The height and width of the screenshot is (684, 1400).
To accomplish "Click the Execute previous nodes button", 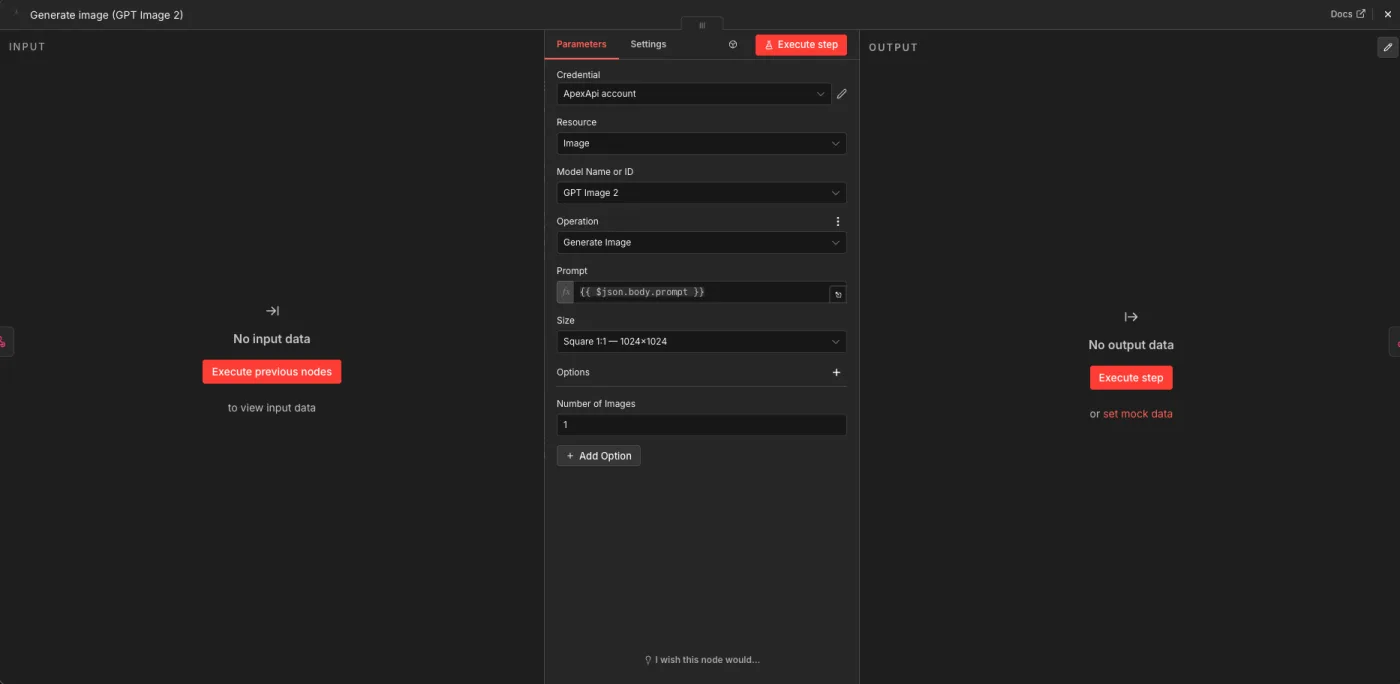I will [272, 372].
